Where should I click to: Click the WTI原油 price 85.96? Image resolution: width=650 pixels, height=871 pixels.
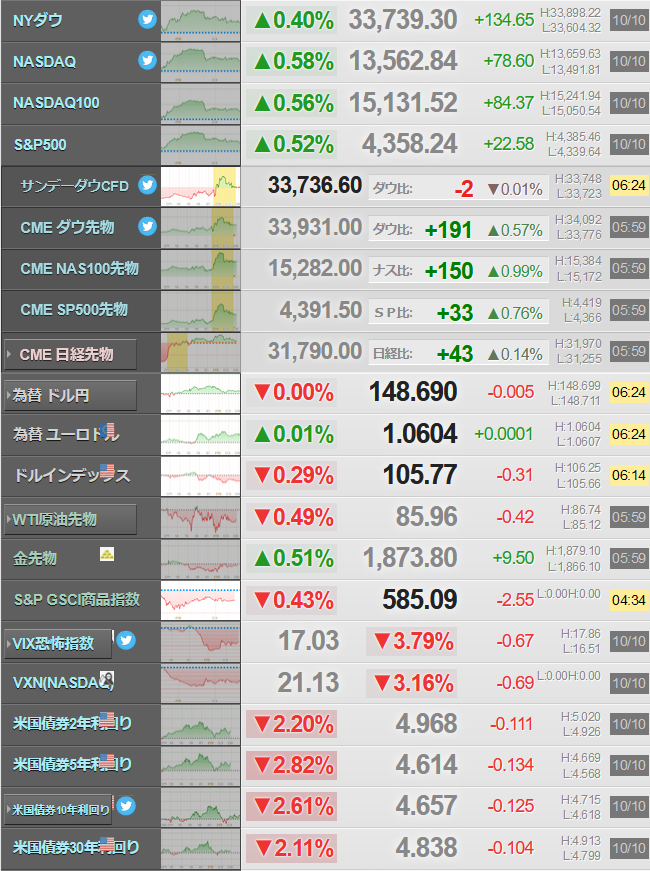coord(427,517)
